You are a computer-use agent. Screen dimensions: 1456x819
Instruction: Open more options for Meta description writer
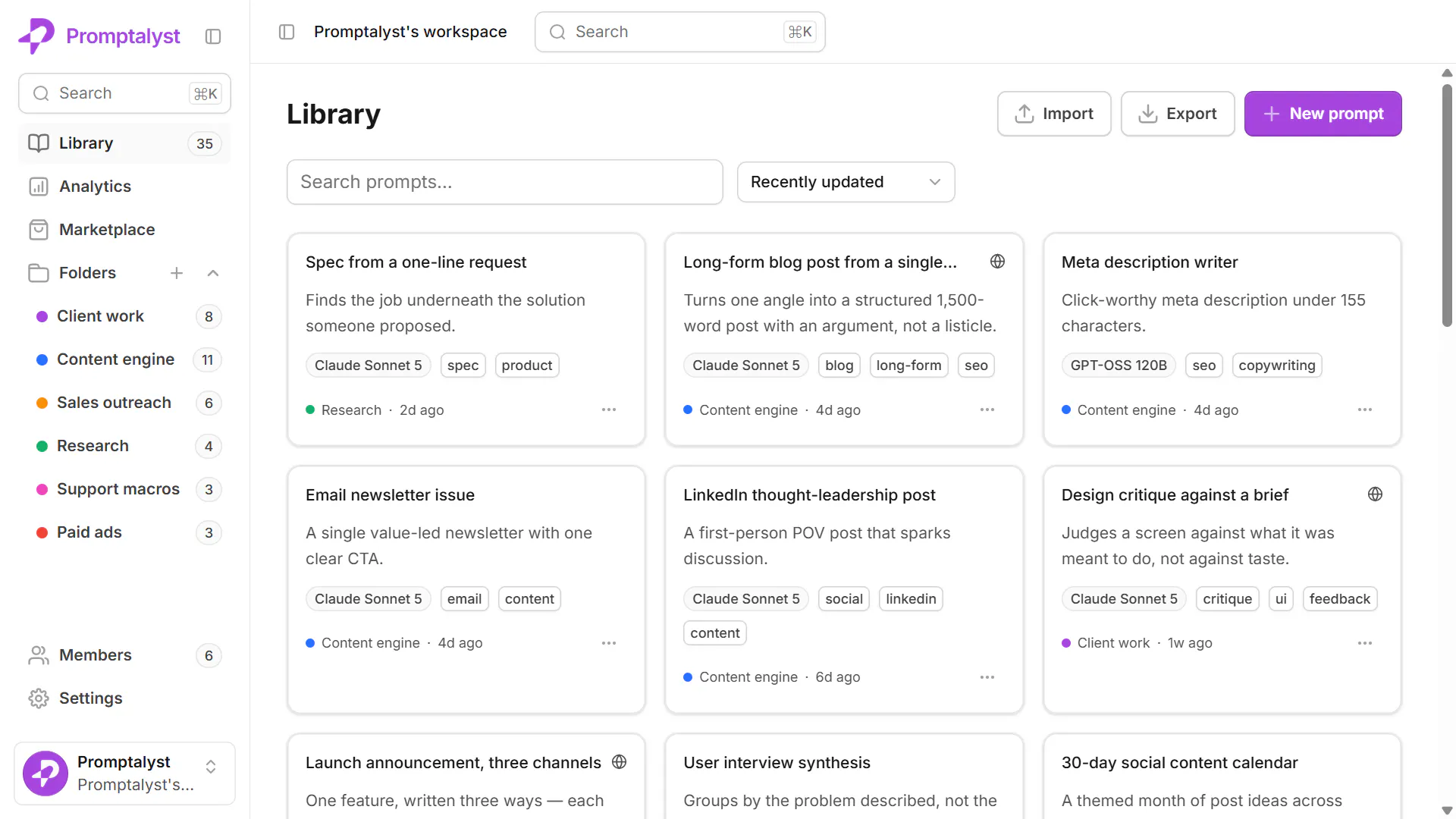tap(1365, 409)
